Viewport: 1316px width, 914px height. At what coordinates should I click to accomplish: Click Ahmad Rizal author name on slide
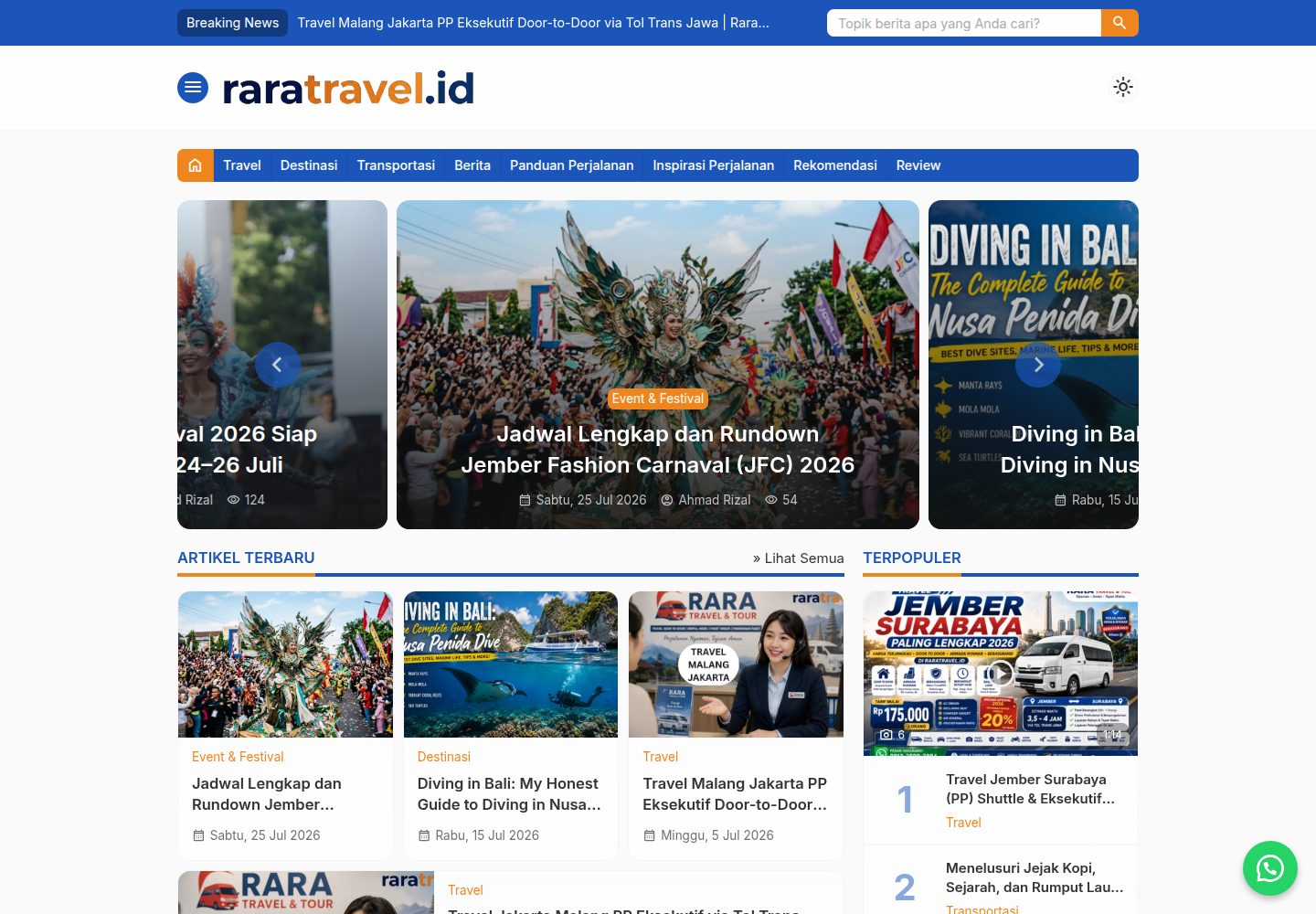click(715, 500)
